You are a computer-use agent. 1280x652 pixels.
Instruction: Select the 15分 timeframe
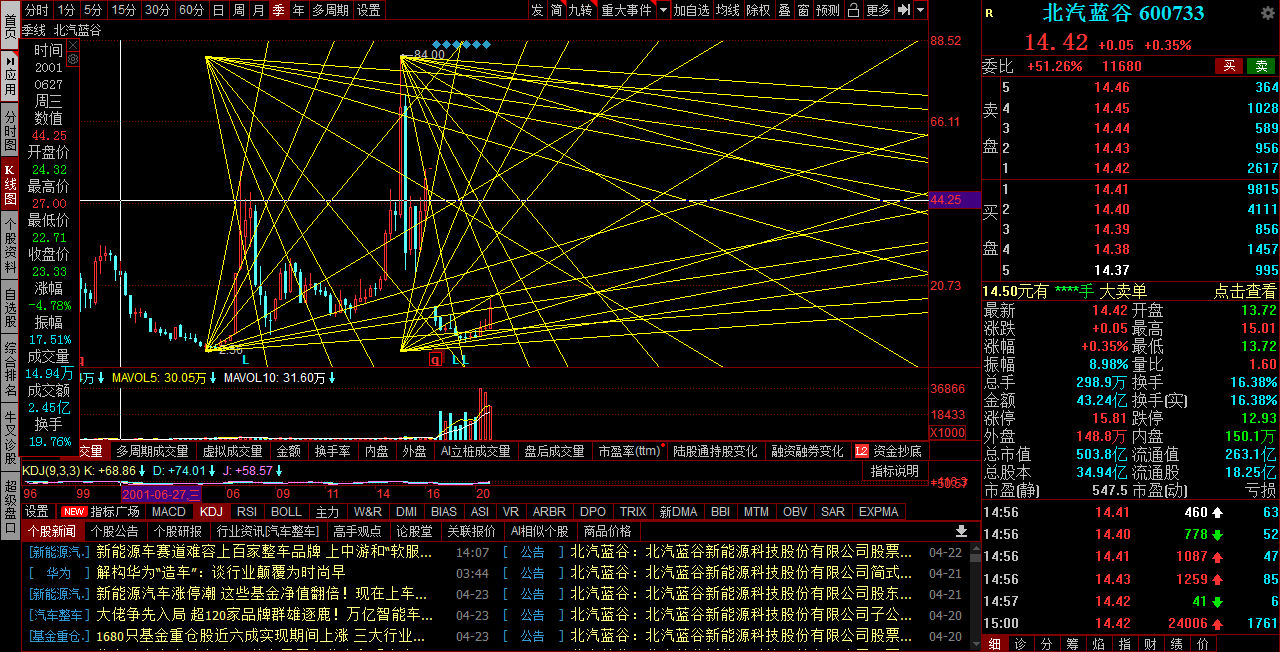[x=123, y=10]
